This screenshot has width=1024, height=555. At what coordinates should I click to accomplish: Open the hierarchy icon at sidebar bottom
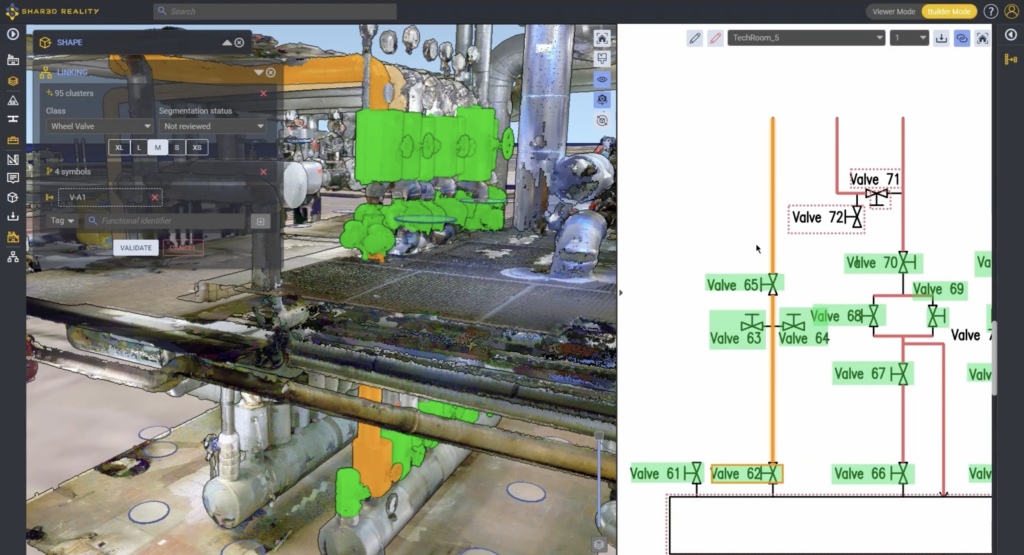[13, 257]
